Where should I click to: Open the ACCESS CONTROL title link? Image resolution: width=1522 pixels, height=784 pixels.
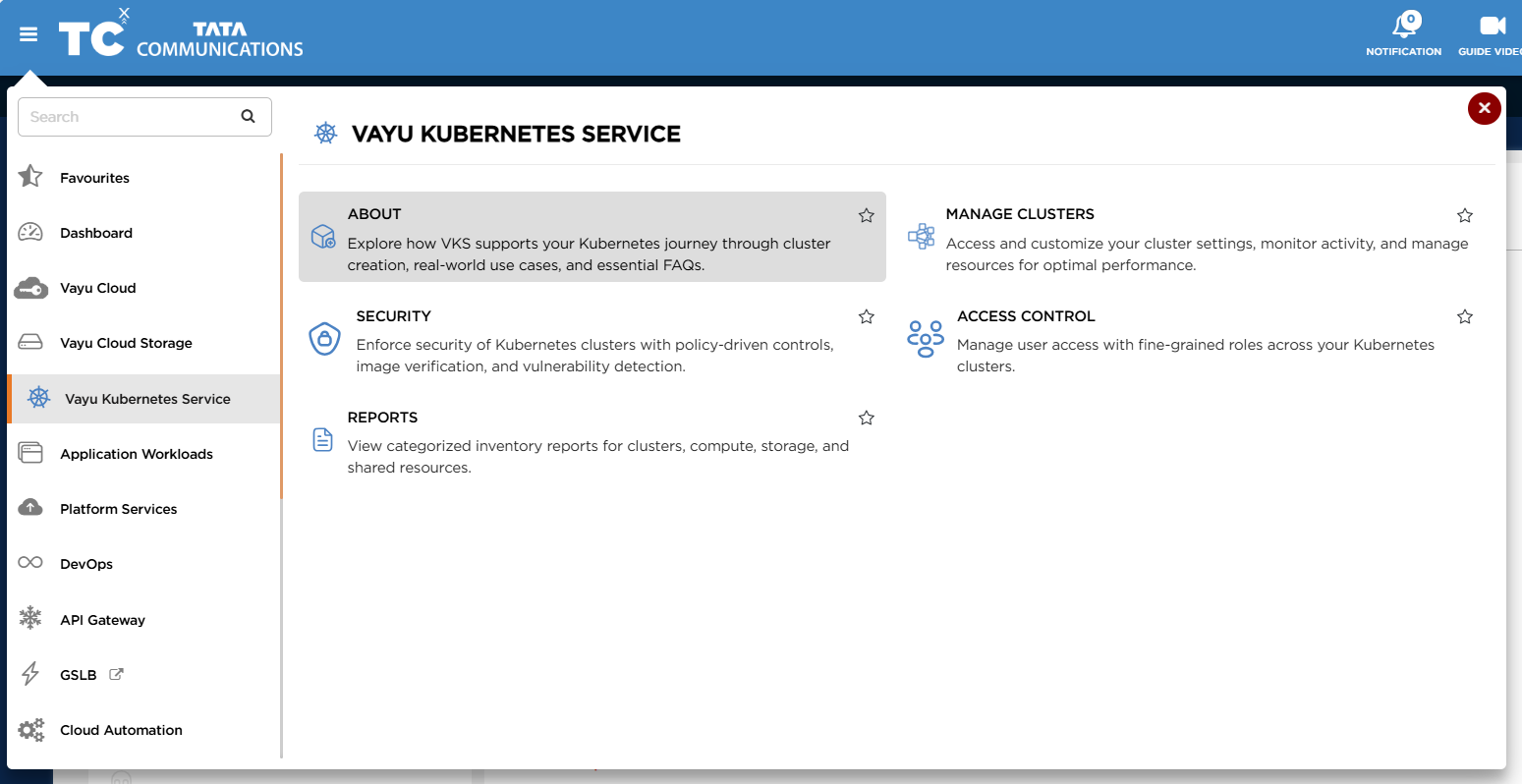pyautogui.click(x=1026, y=316)
